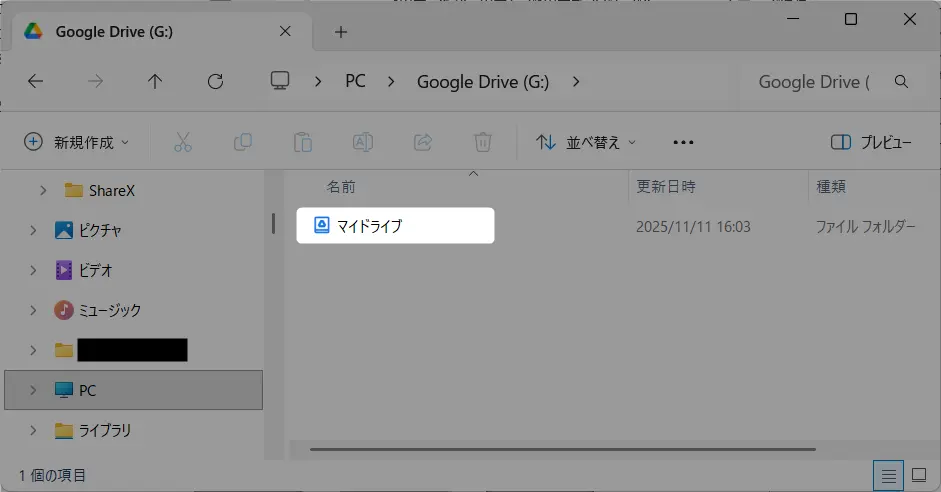Switch to details list view
The image size is (941, 492).
pos(887,475)
